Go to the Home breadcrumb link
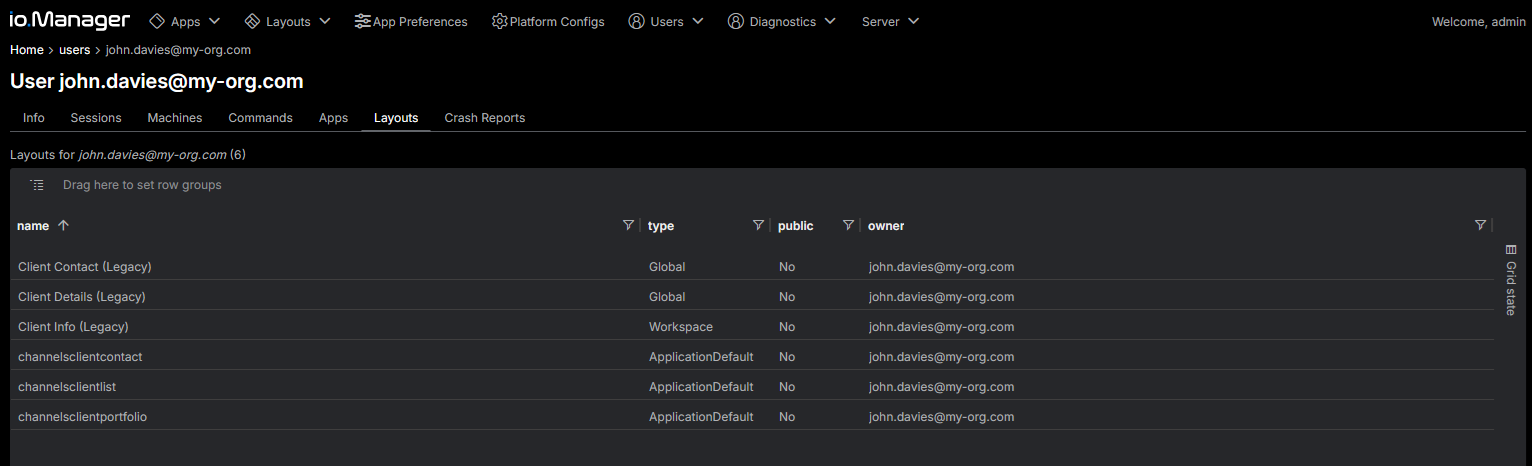Image resolution: width=1532 pixels, height=466 pixels. click(x=27, y=49)
